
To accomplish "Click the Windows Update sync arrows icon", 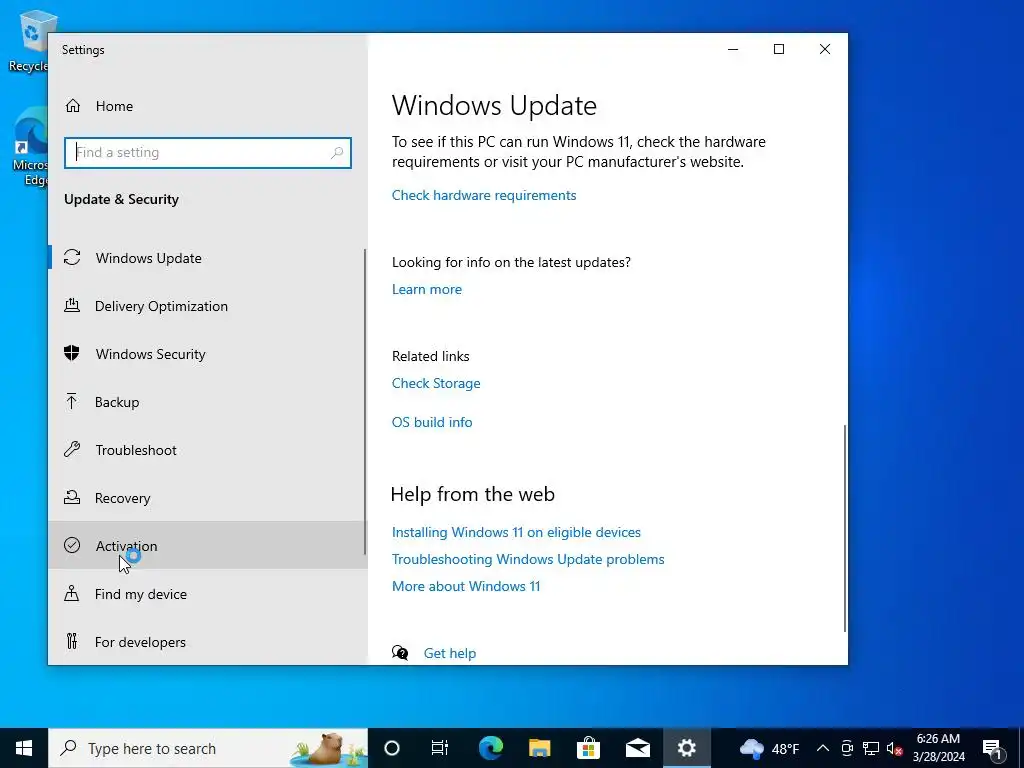I will [x=72, y=258].
